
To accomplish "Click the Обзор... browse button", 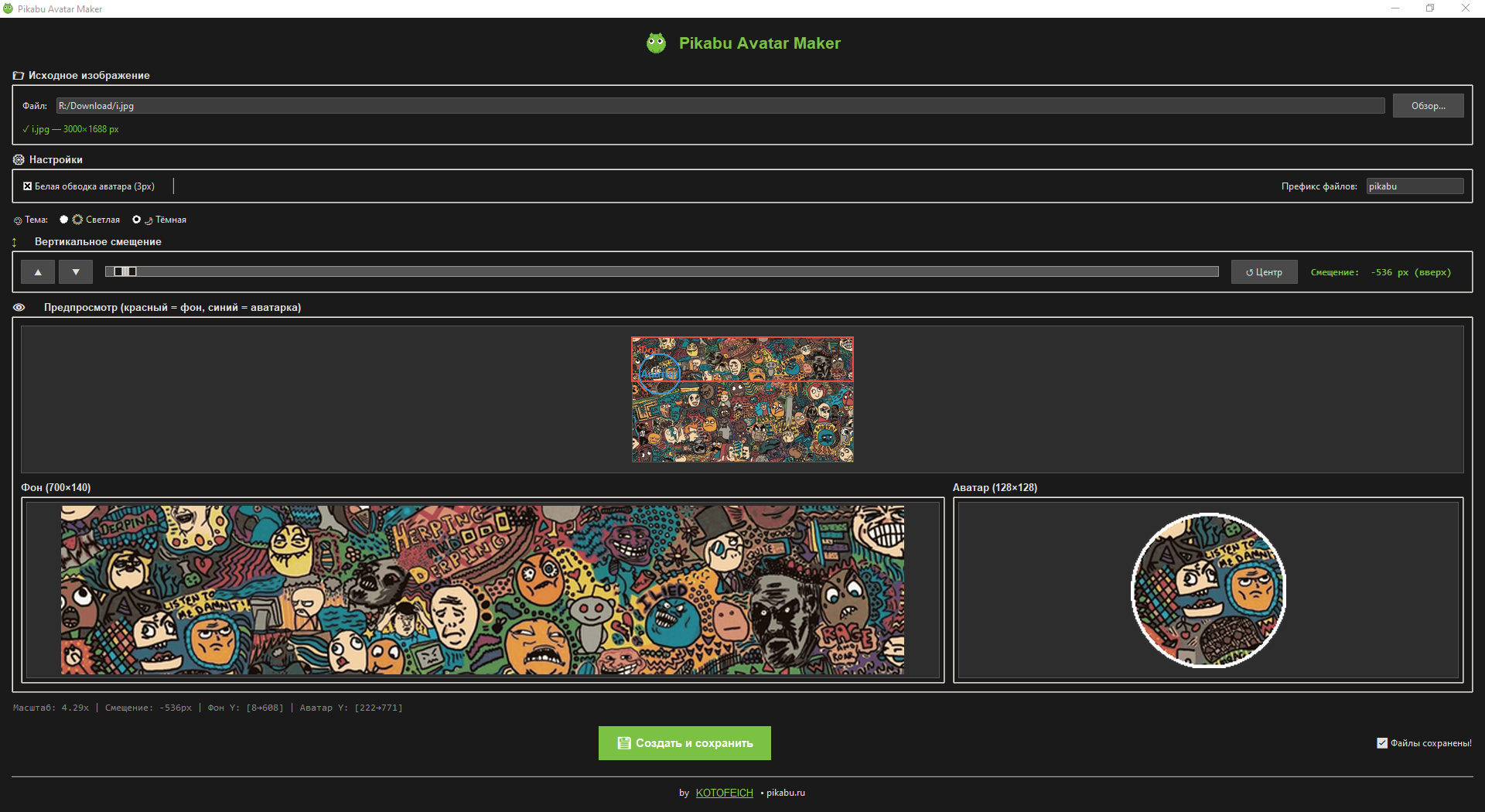I will (x=1428, y=106).
